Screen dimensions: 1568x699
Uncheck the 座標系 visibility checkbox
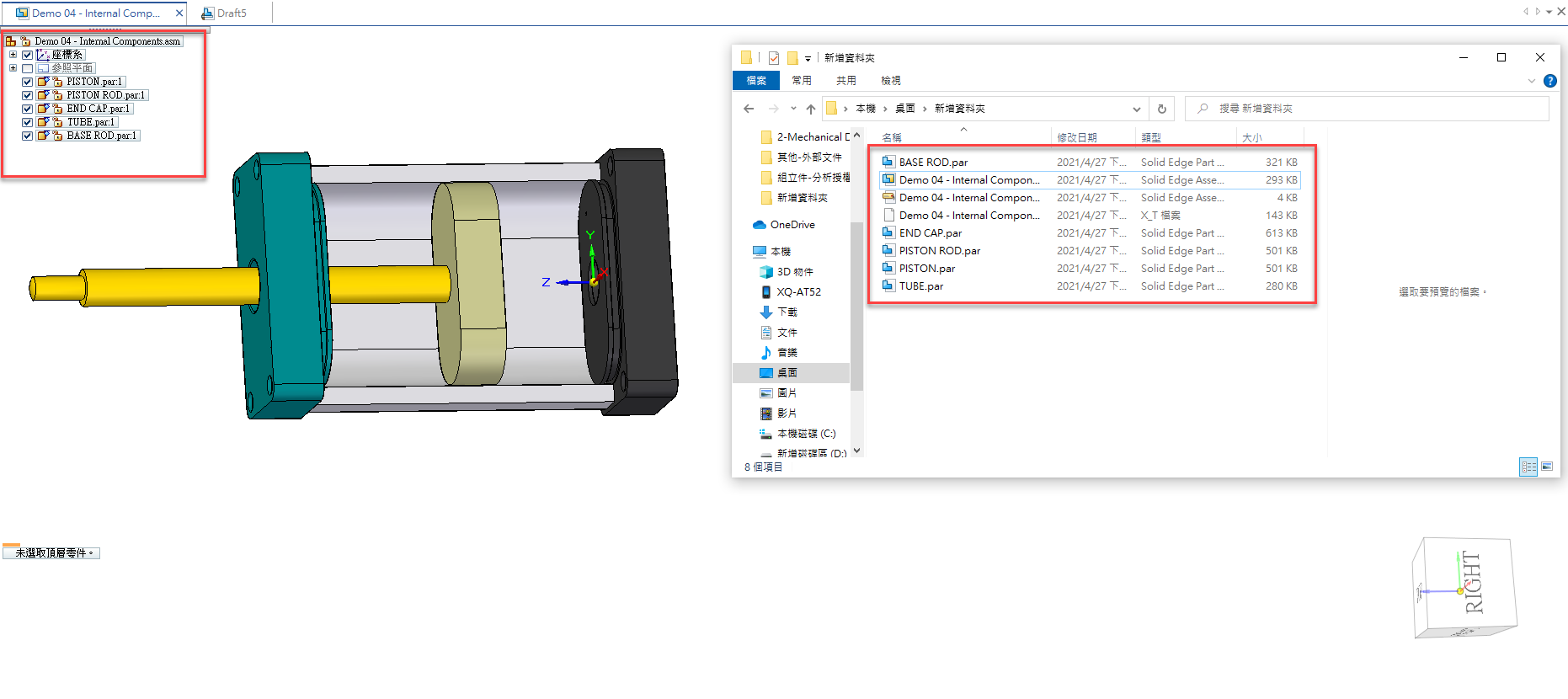(x=27, y=55)
